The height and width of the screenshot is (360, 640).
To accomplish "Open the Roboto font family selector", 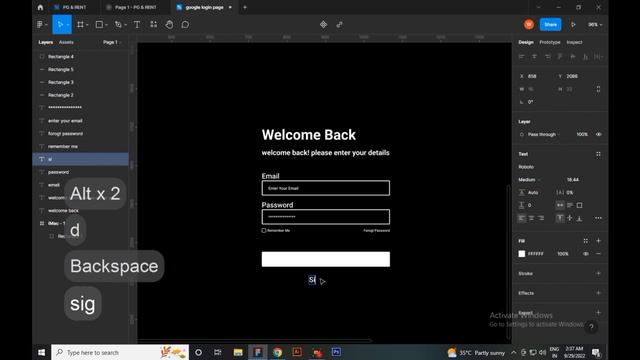I will 526,167.
